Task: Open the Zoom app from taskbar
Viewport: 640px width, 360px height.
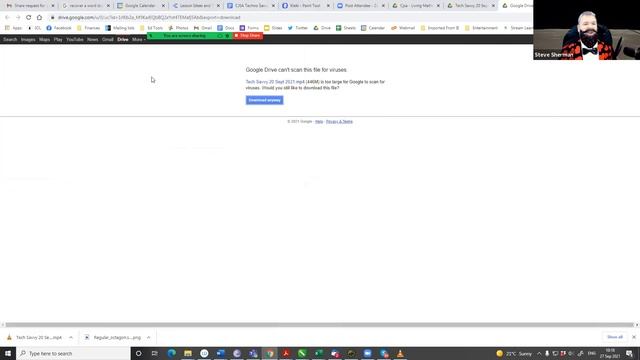Action: 367,353
